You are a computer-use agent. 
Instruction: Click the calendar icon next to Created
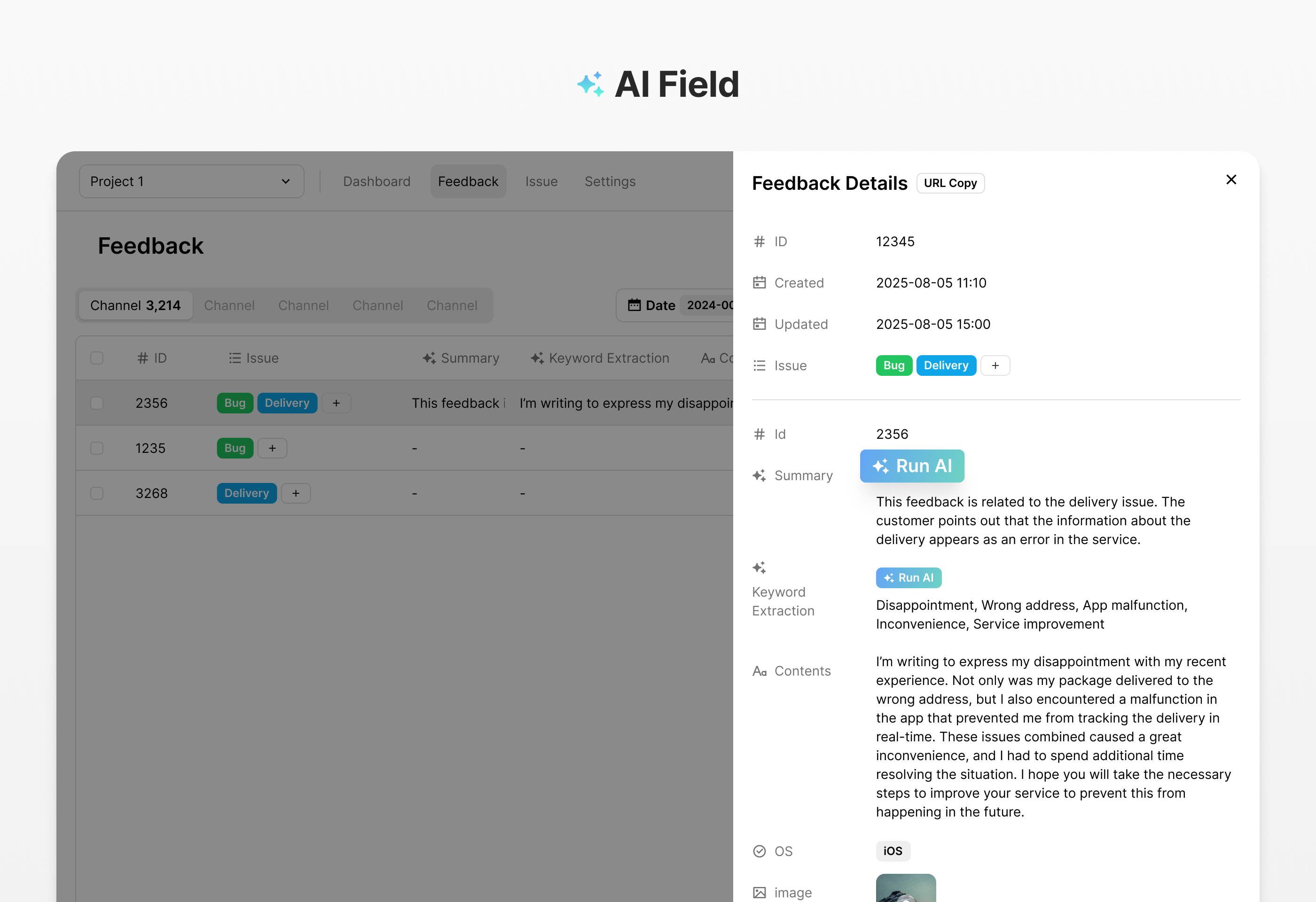click(759, 282)
